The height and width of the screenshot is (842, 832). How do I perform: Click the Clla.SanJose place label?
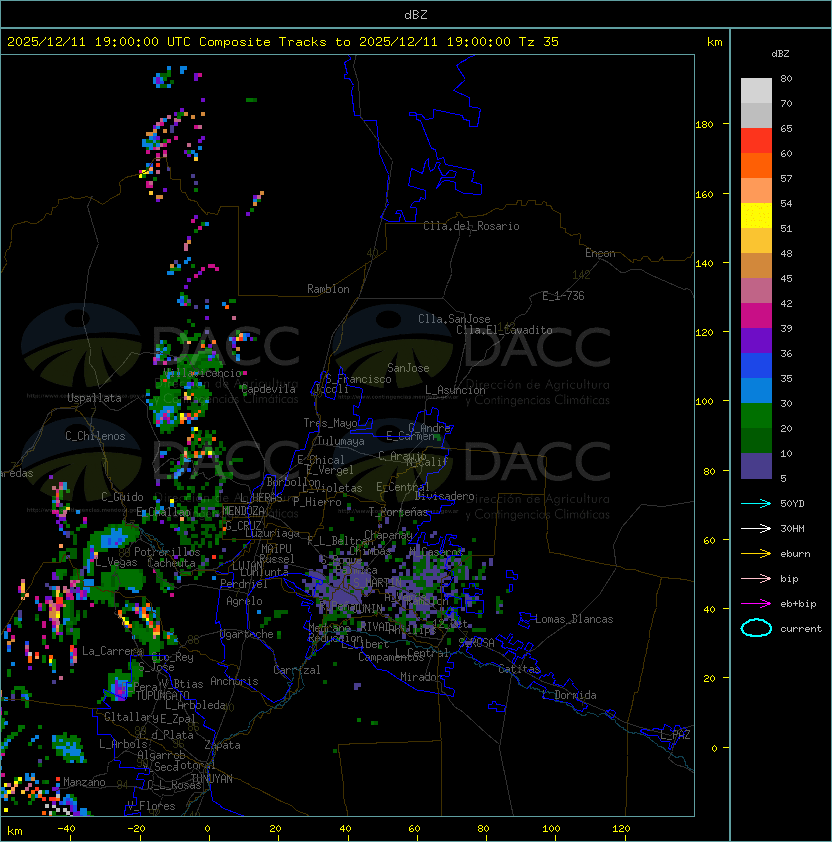pyautogui.click(x=454, y=319)
